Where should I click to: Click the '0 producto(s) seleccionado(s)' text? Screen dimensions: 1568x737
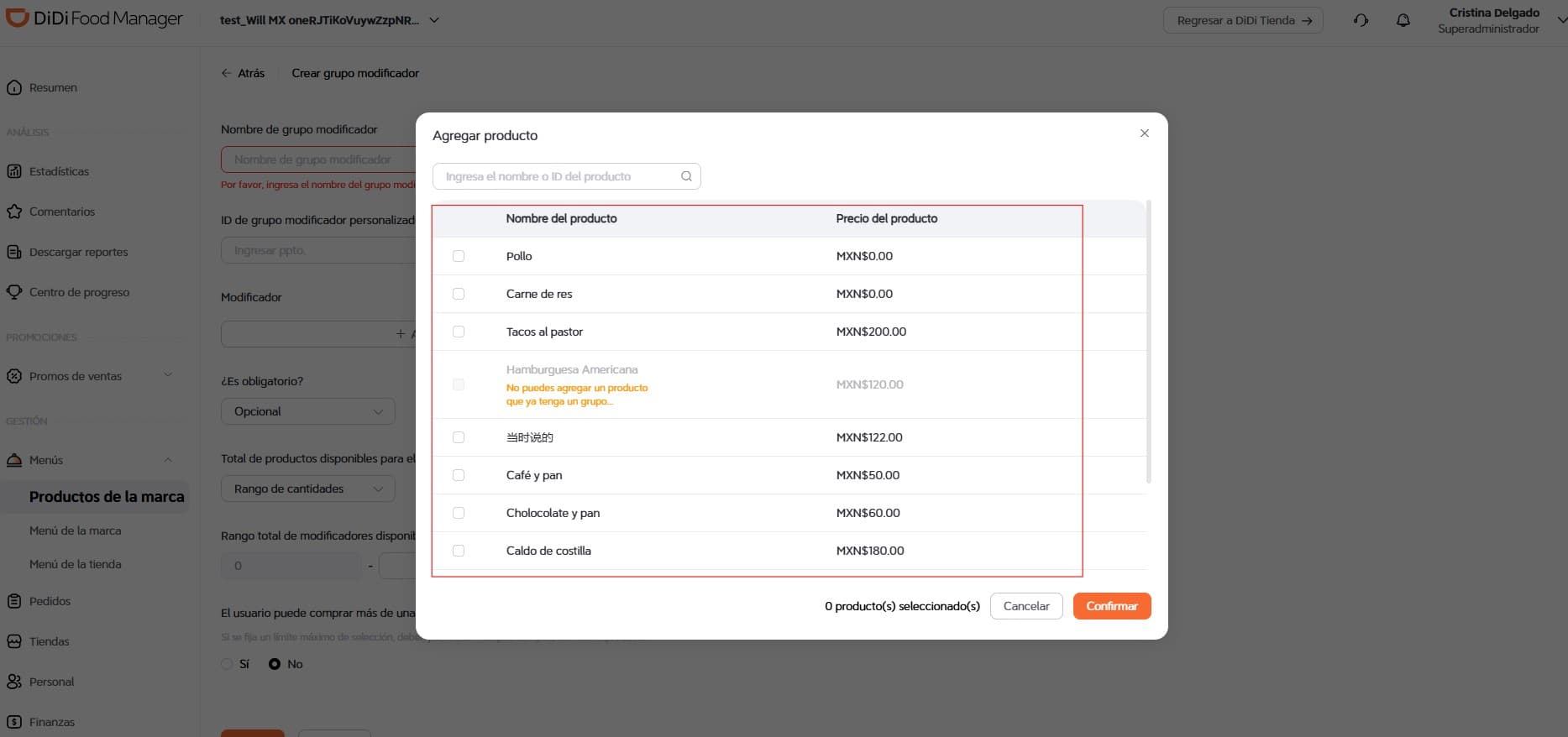[902, 606]
